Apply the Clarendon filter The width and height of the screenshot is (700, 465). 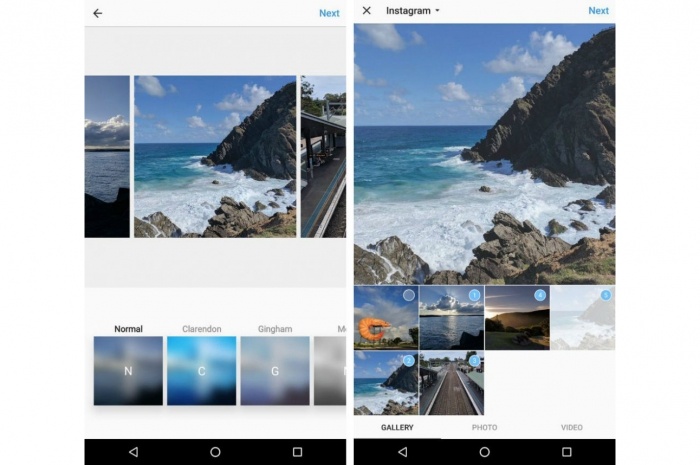pos(201,370)
